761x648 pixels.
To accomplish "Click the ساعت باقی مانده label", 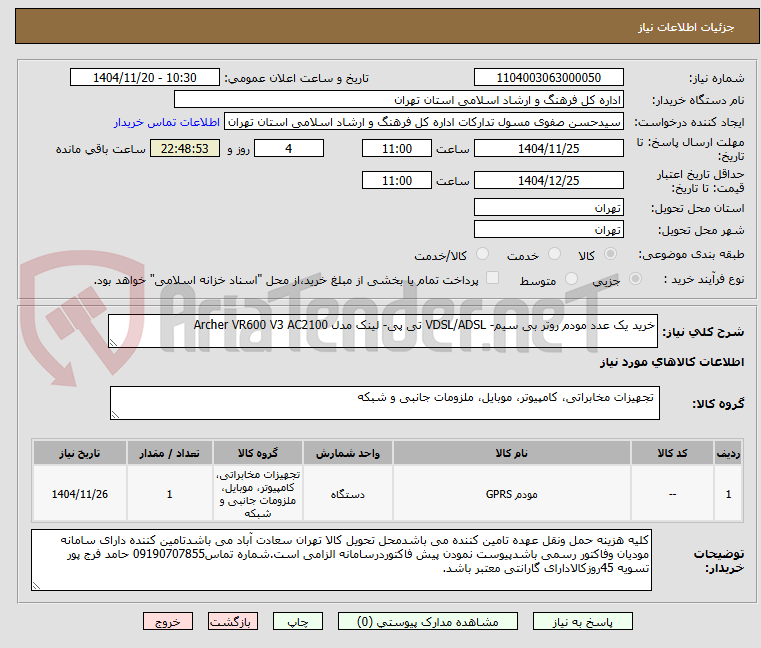I will point(100,149).
